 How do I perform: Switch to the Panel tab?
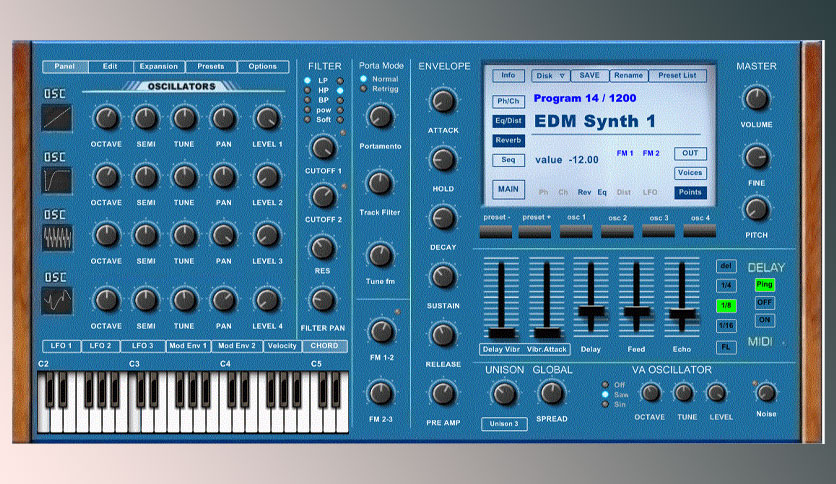(x=65, y=66)
